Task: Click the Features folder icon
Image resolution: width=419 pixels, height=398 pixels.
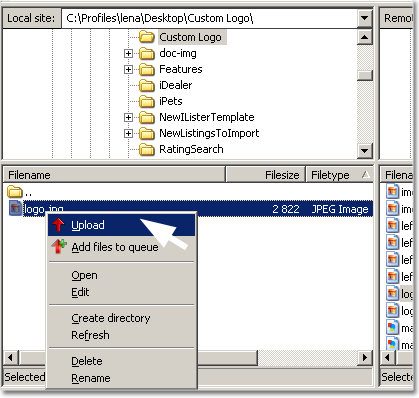Action: point(146,69)
